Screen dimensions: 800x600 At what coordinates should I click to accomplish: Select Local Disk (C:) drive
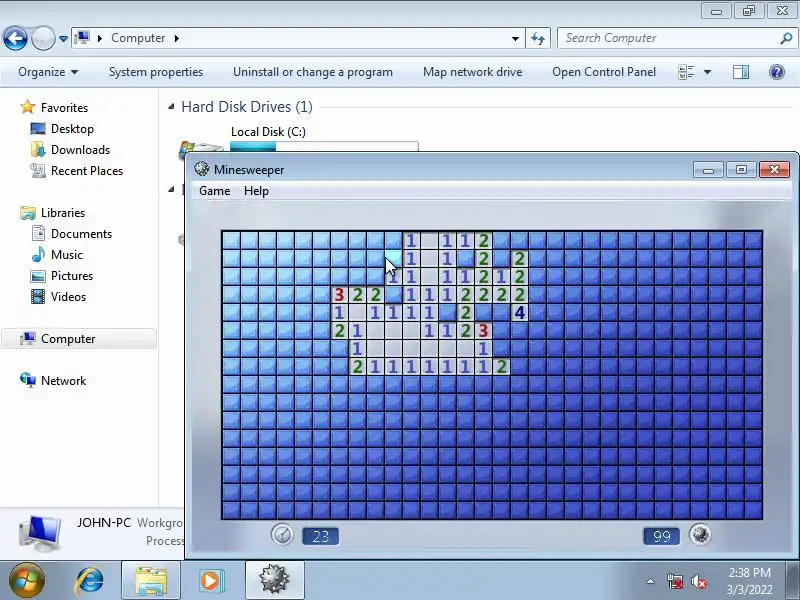(x=268, y=132)
